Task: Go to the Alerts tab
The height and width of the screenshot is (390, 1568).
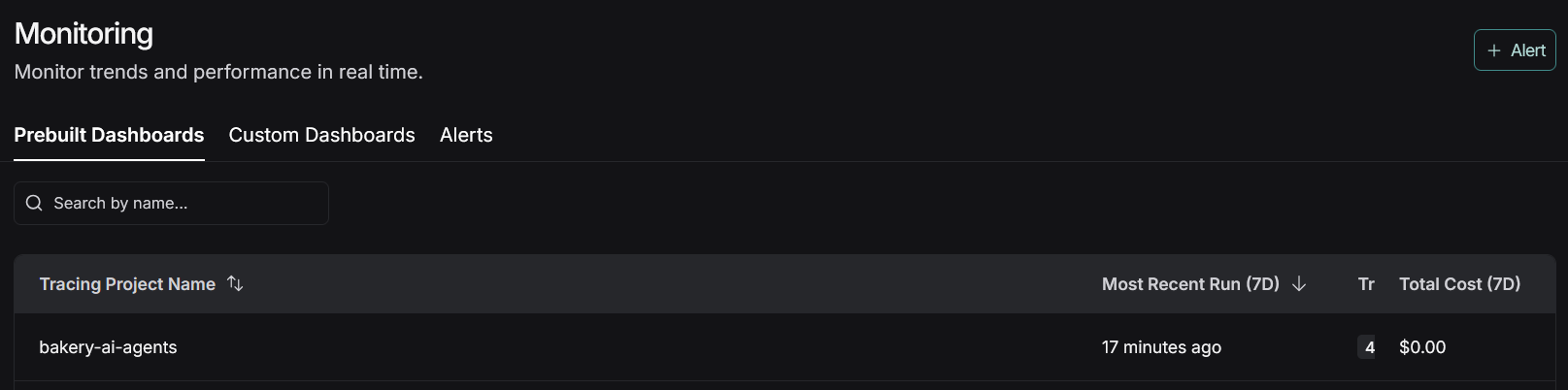Action: pyautogui.click(x=466, y=135)
